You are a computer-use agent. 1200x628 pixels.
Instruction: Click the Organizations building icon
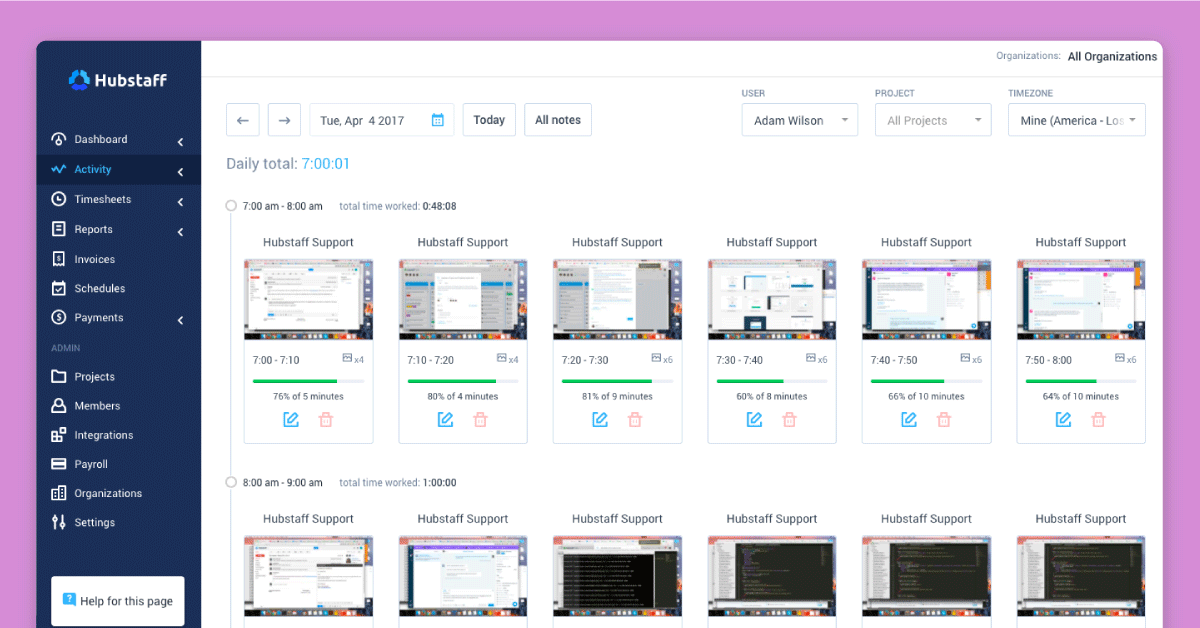(58, 493)
